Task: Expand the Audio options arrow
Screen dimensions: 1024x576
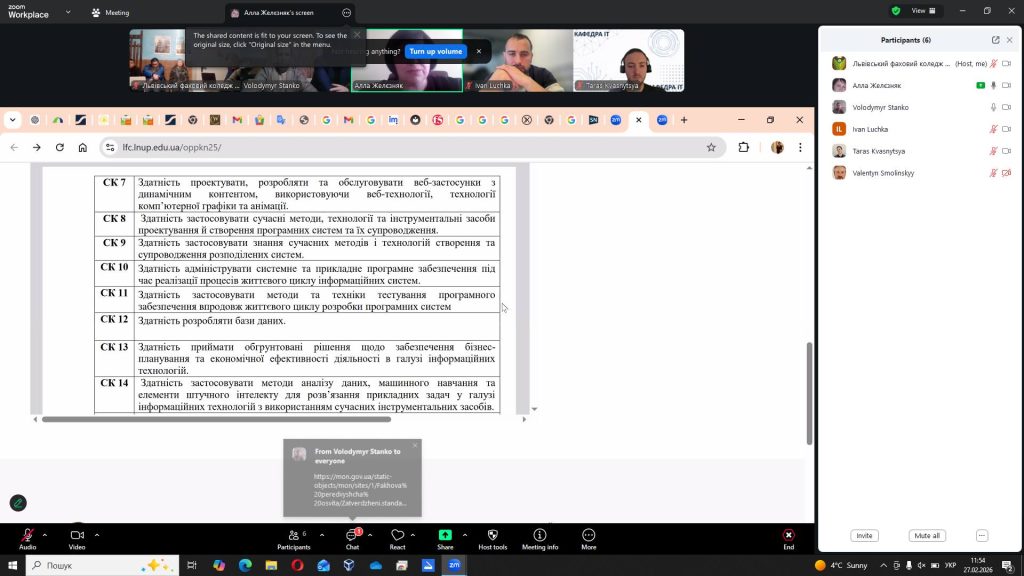Action: 47,534
